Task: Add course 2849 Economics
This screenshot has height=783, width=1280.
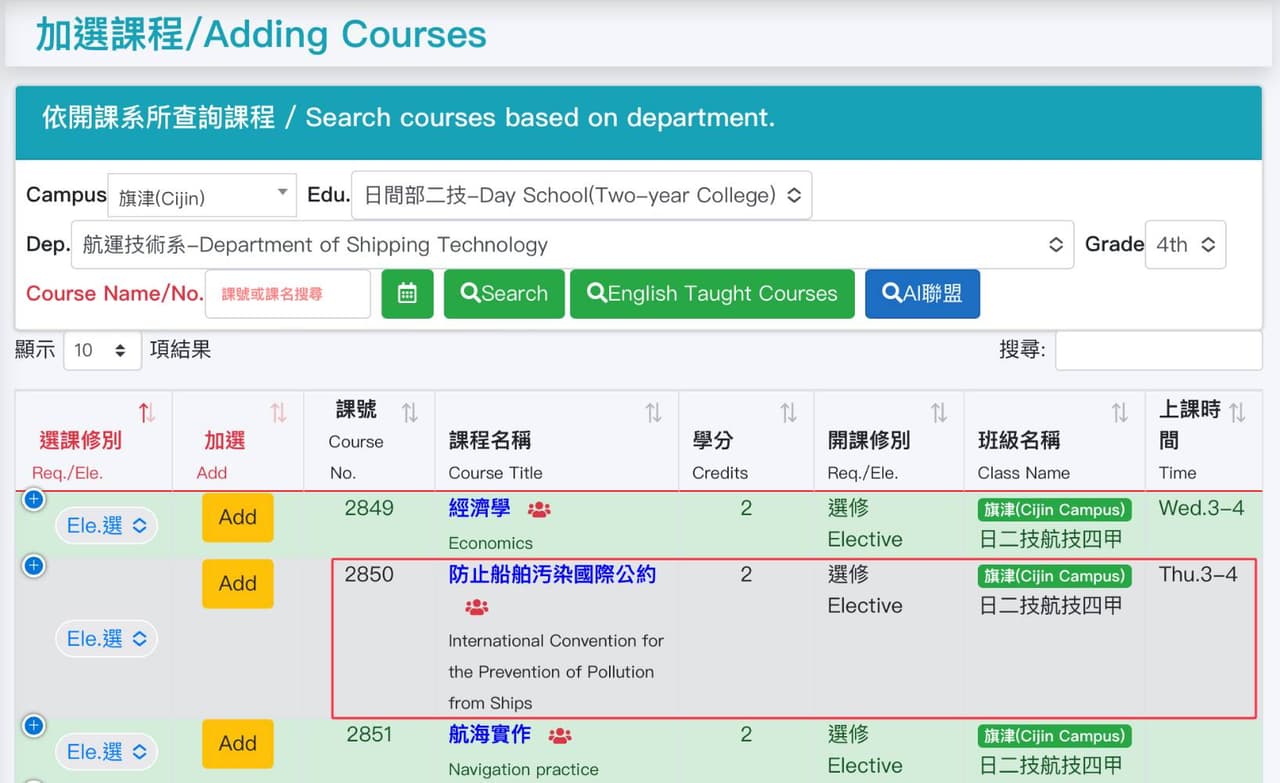Action: tap(238, 518)
